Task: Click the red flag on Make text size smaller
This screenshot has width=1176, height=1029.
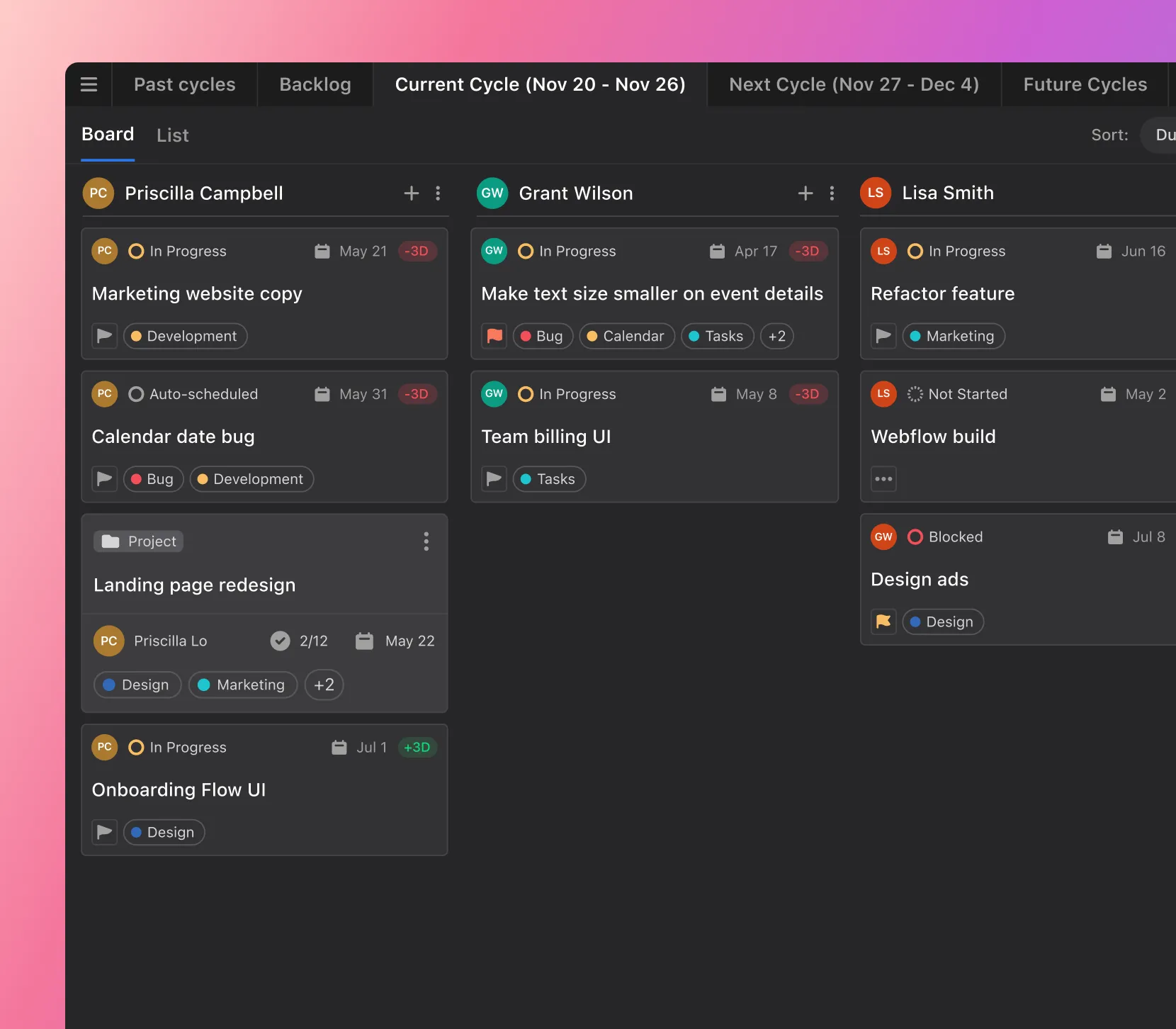Action: click(x=494, y=335)
